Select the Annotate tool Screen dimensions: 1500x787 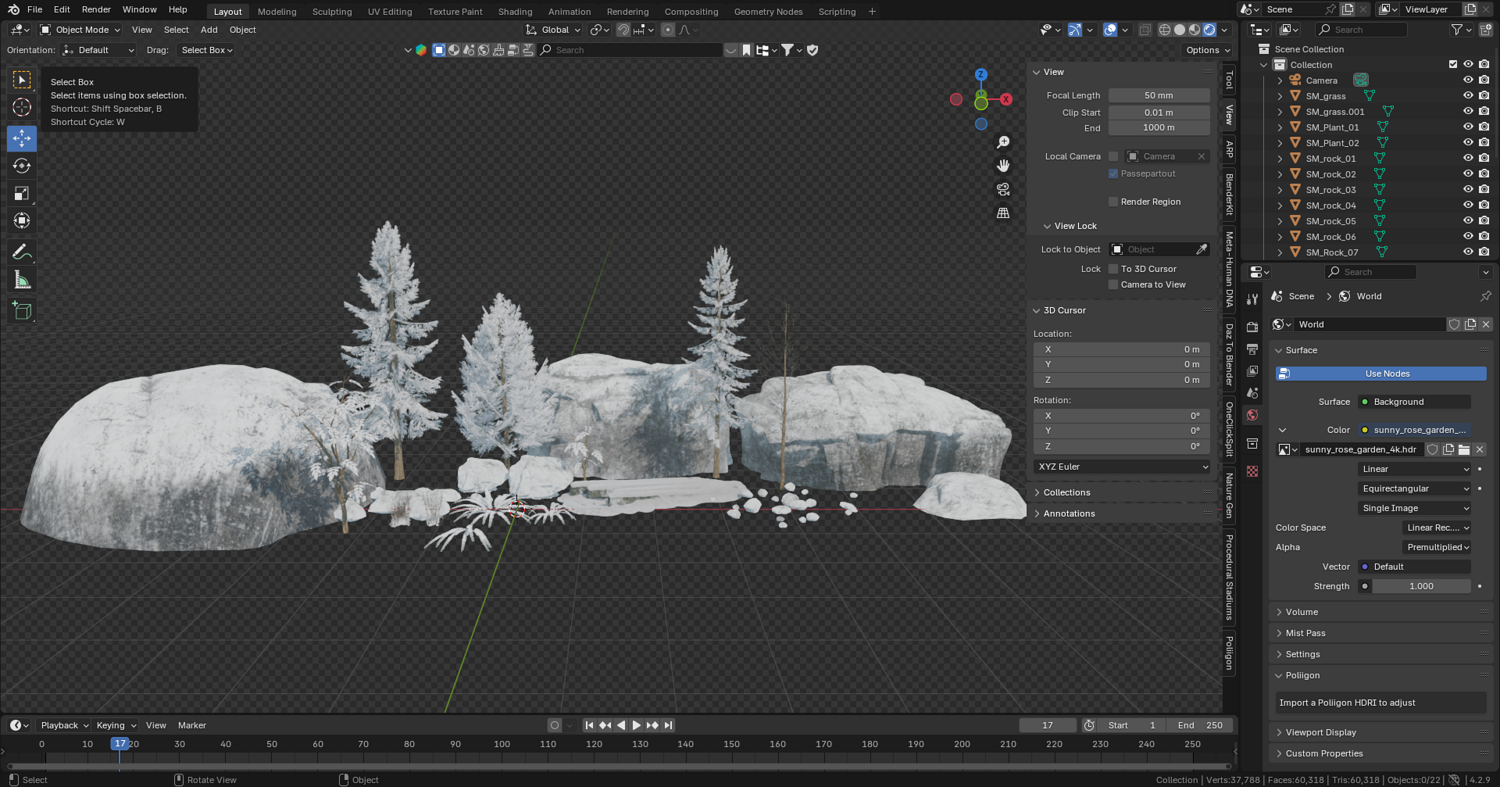(x=22, y=252)
